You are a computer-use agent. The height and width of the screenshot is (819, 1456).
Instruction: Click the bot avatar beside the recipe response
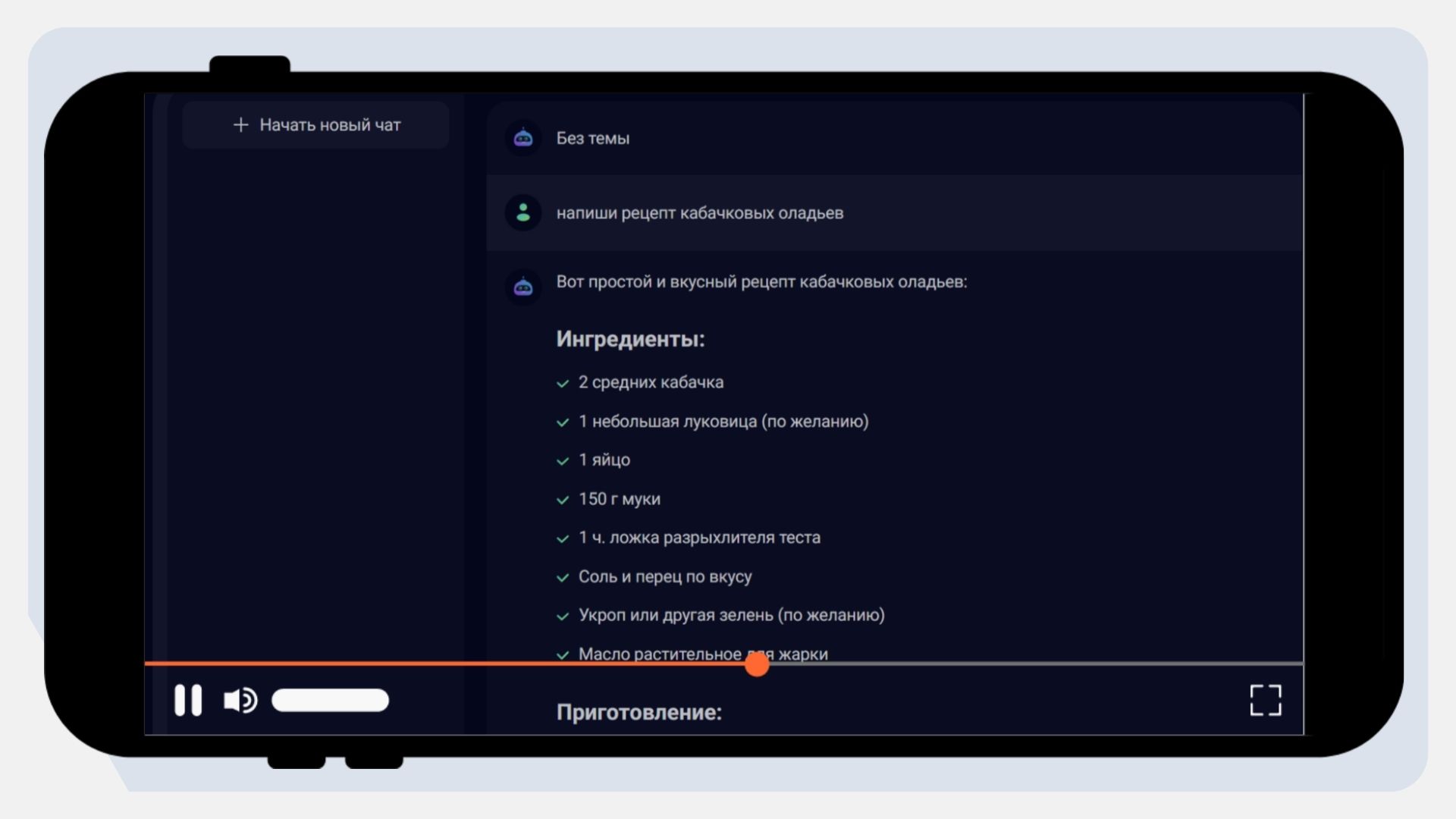pos(523,287)
